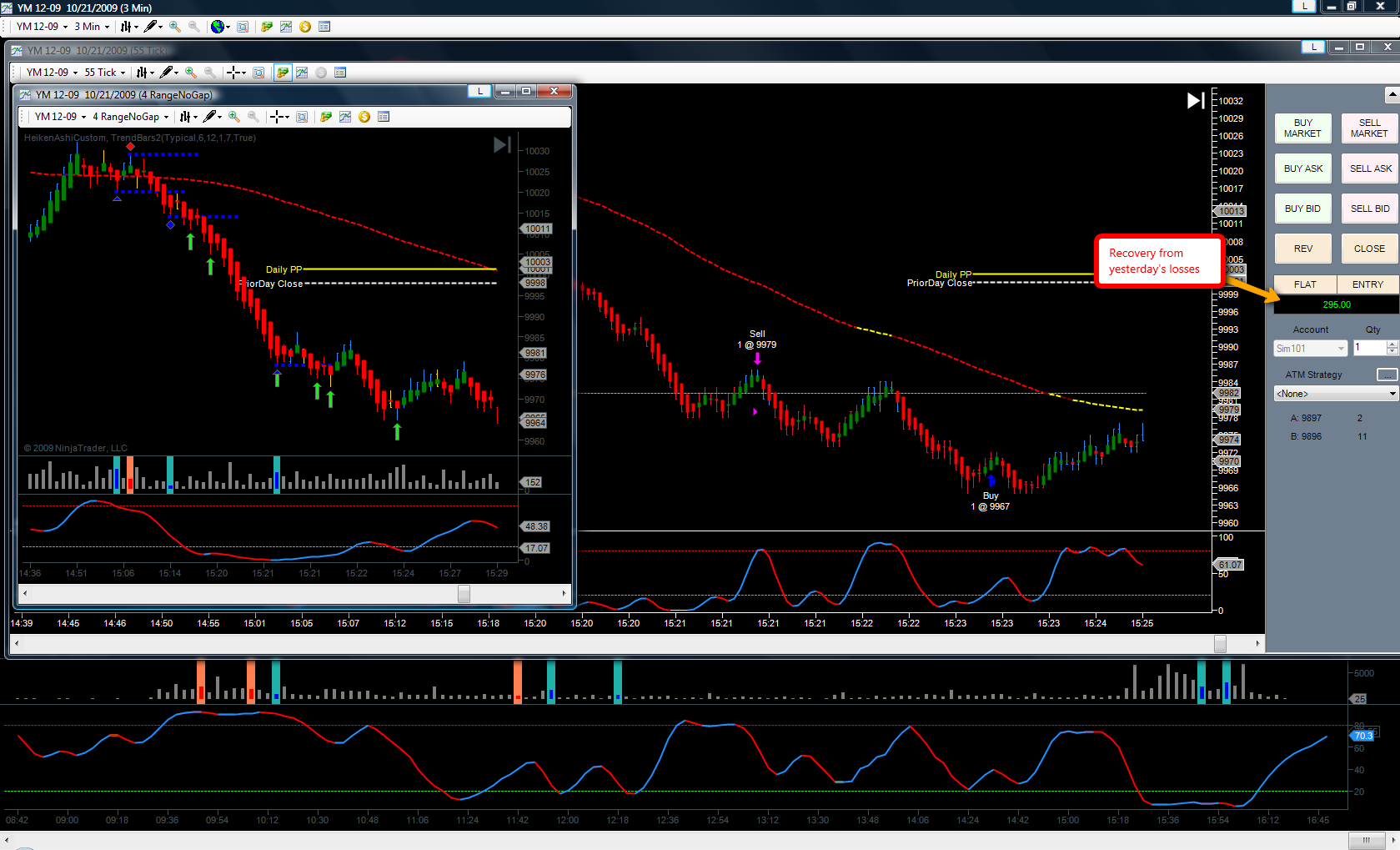Select zoom frame tool in 55 Tick toolbar
Screen dimensions: 1400x850
[258, 73]
